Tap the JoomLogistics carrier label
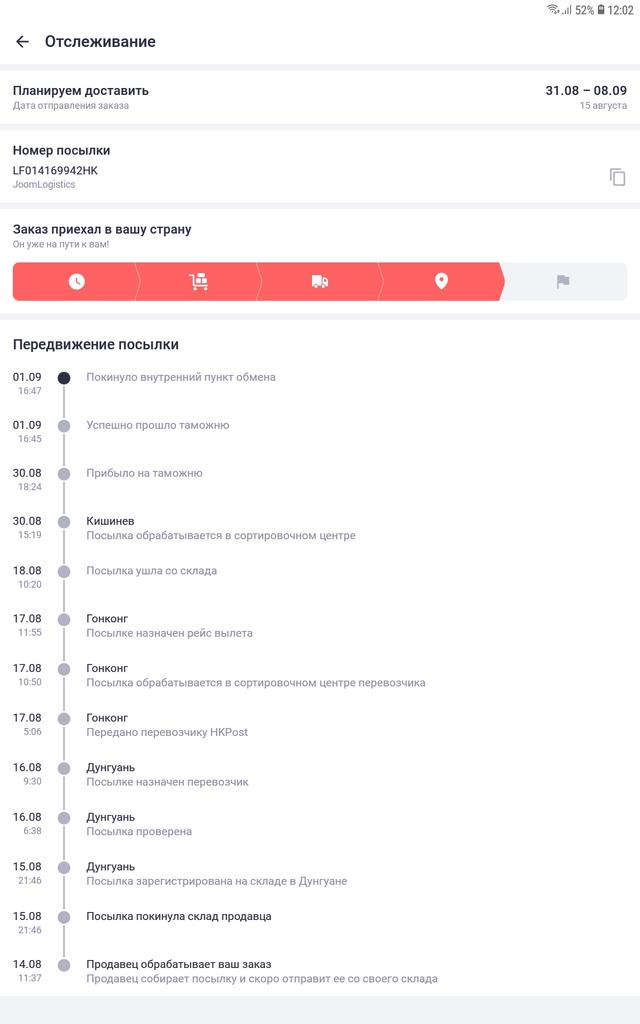The height and width of the screenshot is (1024, 640). (44, 185)
